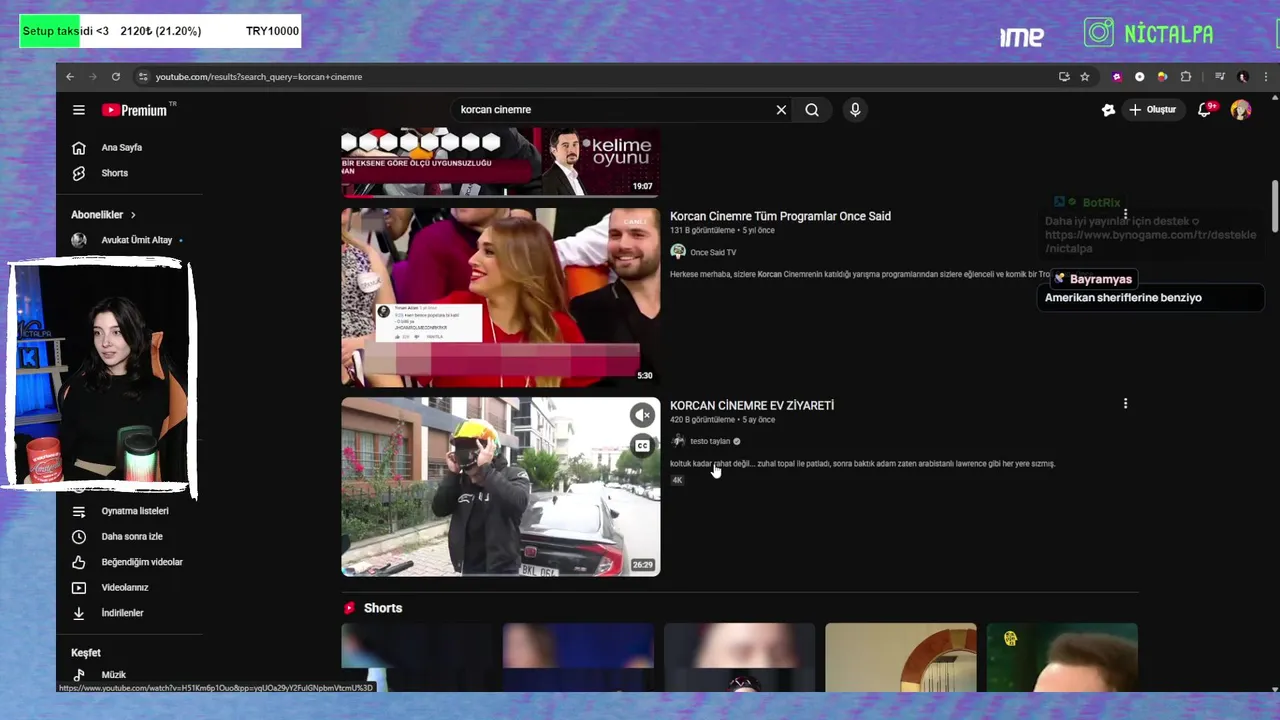Open the YouTube hamburger guide menu

79,110
